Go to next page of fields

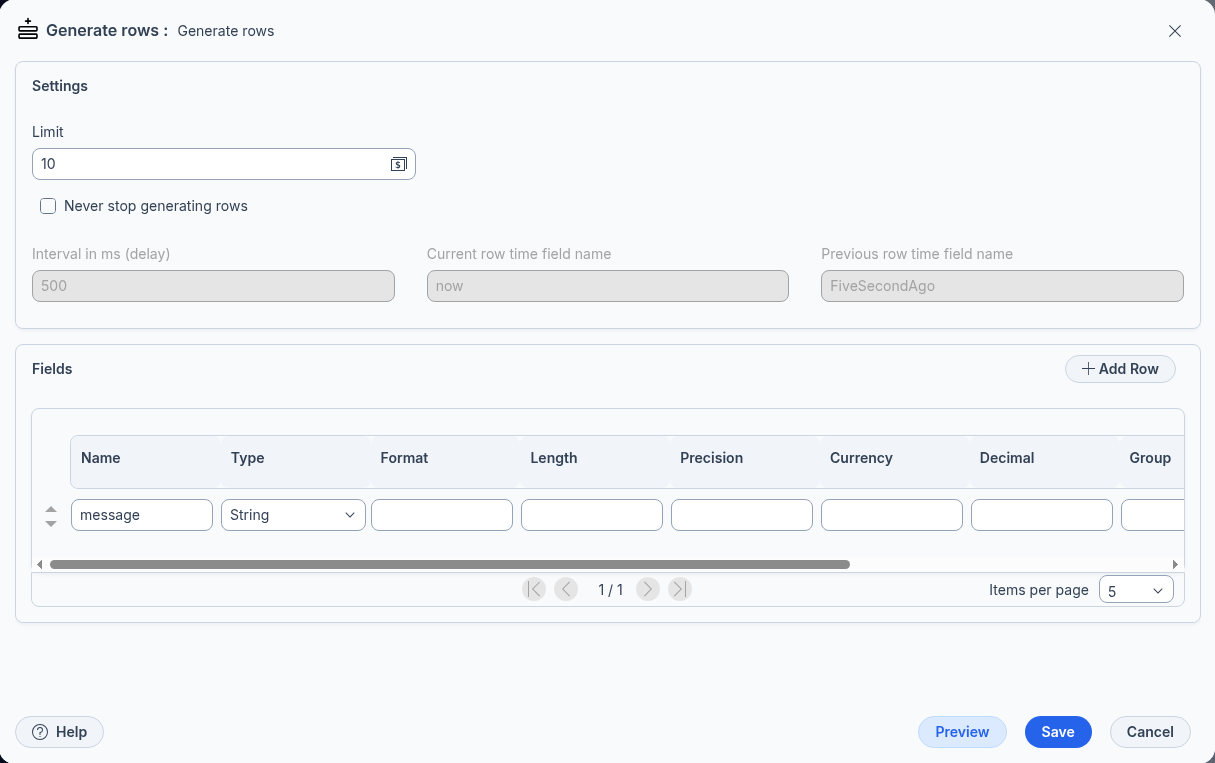648,589
